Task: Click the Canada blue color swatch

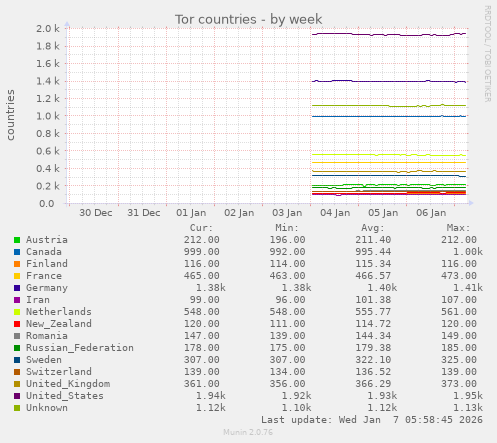Action: coord(17,252)
